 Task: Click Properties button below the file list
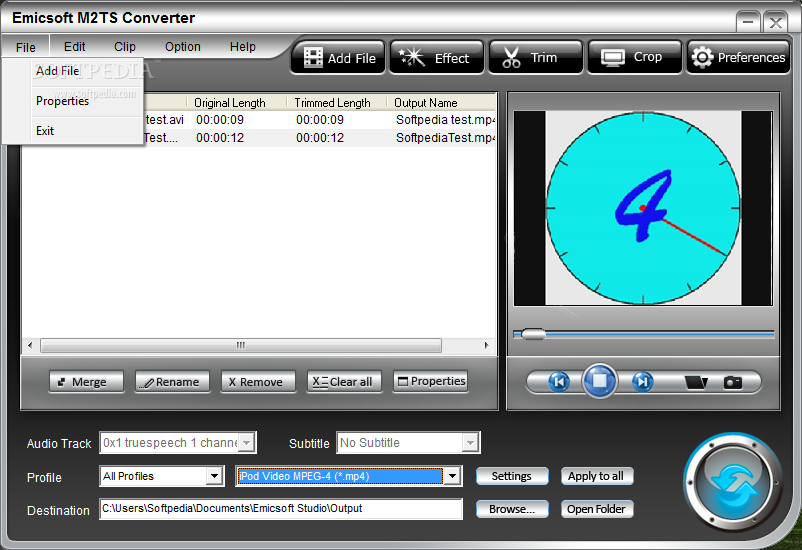point(431,382)
